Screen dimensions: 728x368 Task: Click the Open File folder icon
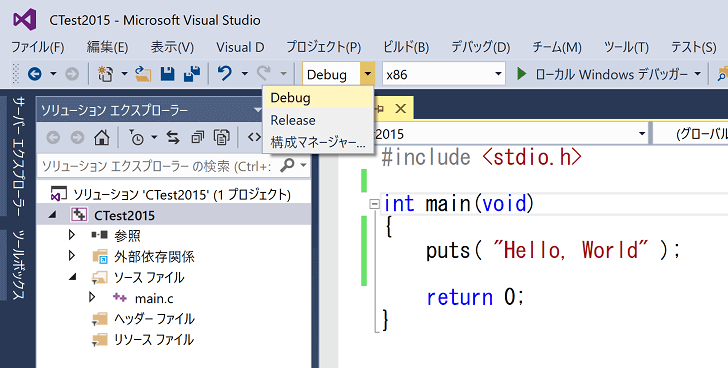pyautogui.click(x=143, y=74)
